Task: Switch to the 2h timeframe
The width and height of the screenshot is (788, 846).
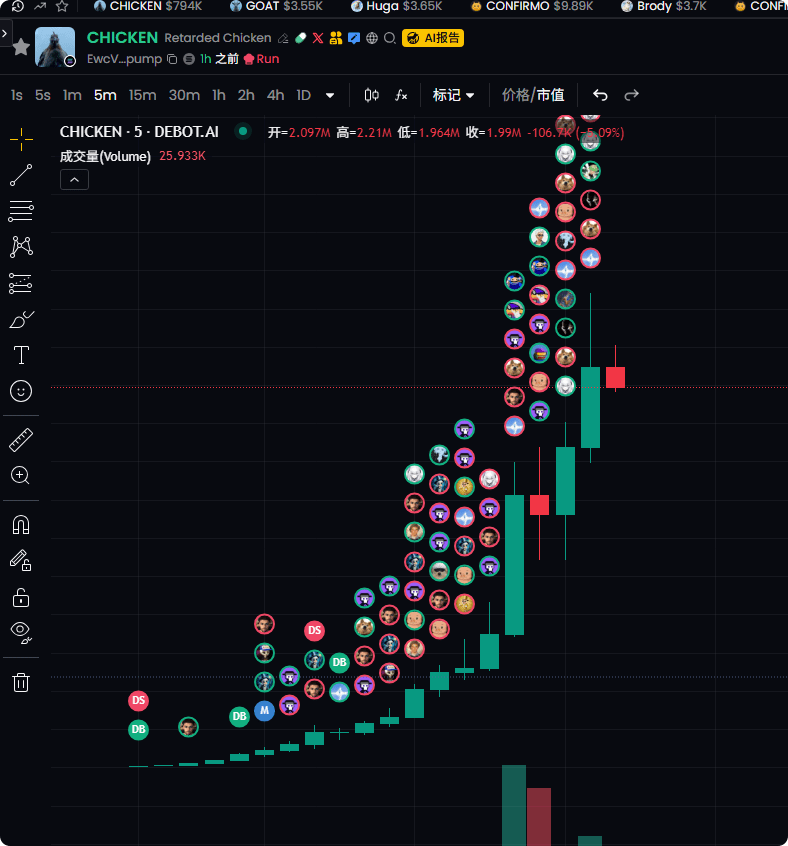Action: click(246, 95)
